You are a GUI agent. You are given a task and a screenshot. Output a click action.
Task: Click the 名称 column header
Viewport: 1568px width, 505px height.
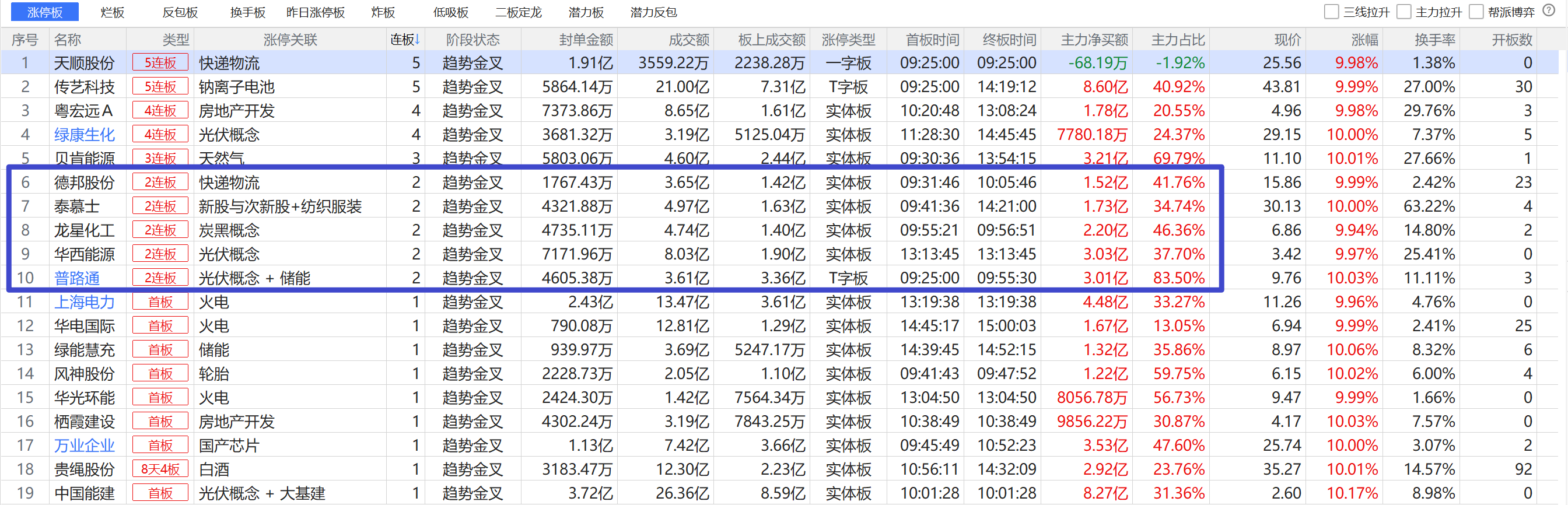click(67, 40)
